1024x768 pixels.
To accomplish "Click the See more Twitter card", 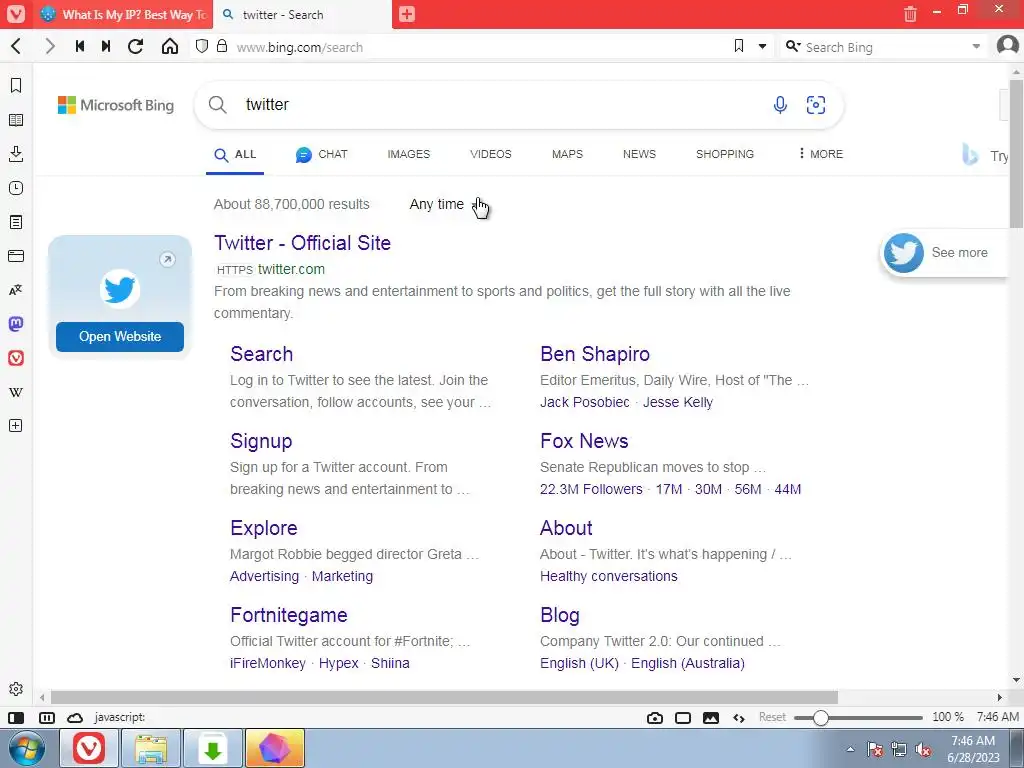I will tap(942, 253).
